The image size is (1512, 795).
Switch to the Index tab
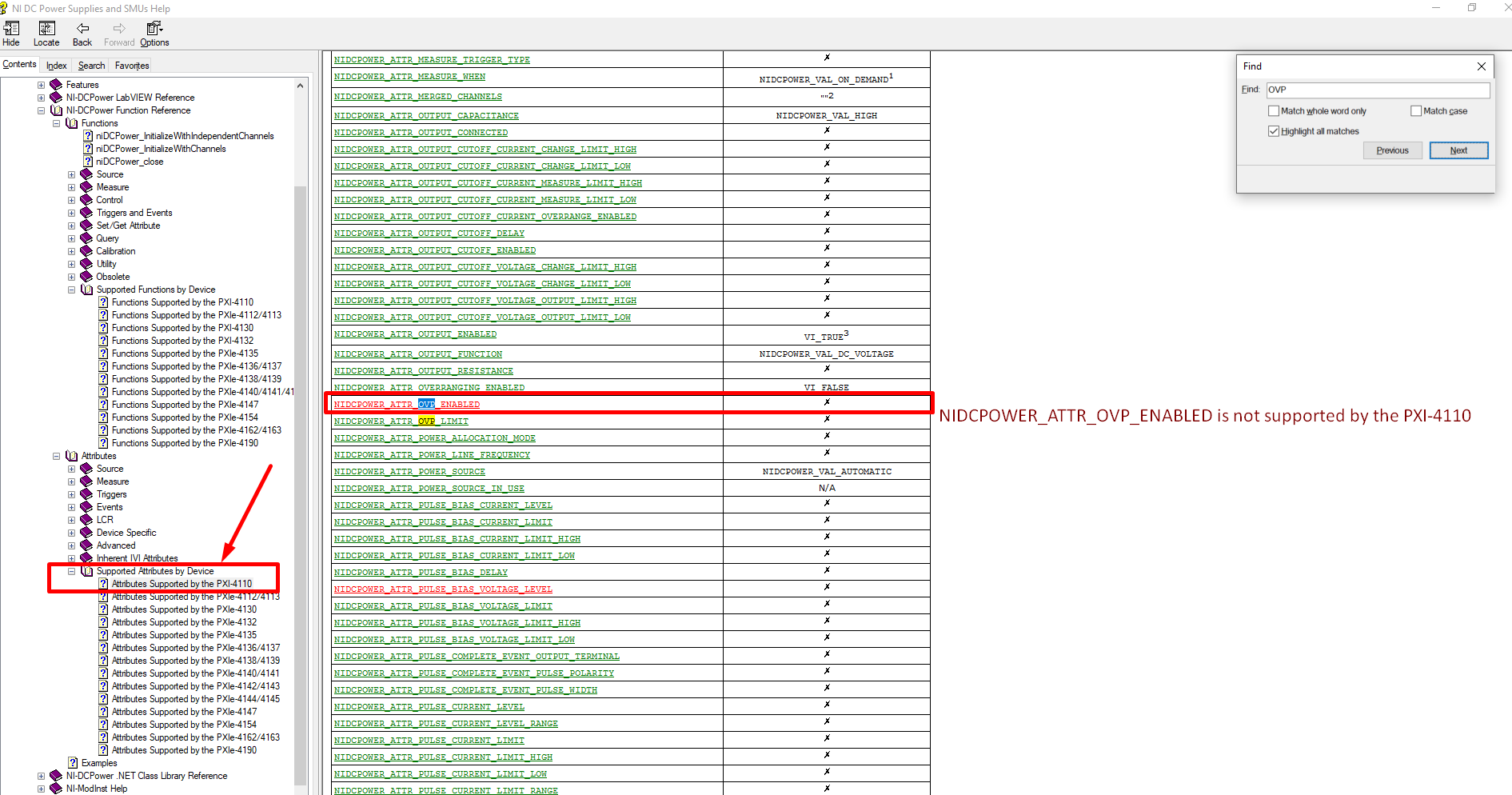tap(56, 66)
